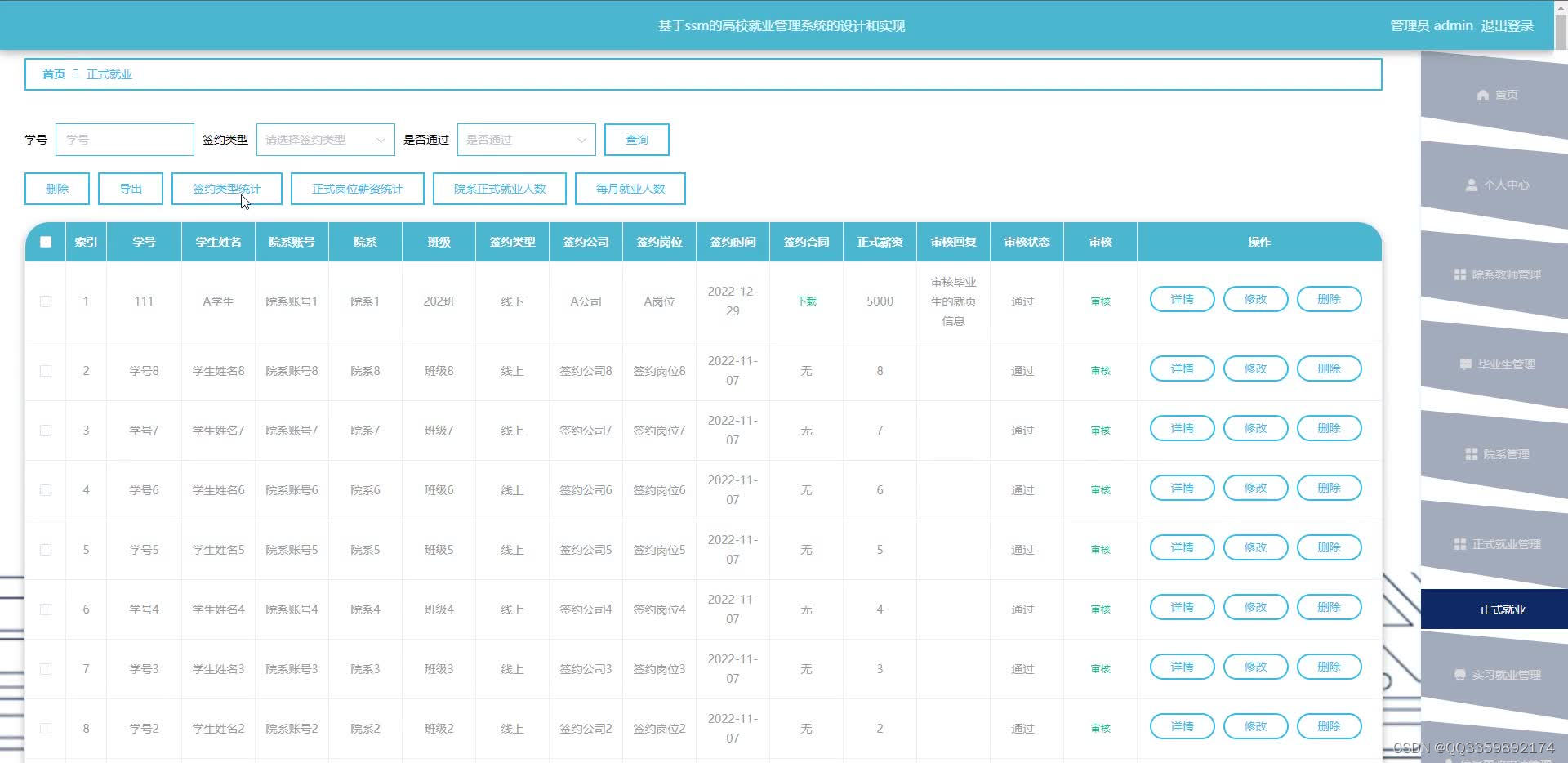Image resolution: width=1568 pixels, height=763 pixels.
Task: Click 删除 for 学号3 row
Action: coord(1330,667)
